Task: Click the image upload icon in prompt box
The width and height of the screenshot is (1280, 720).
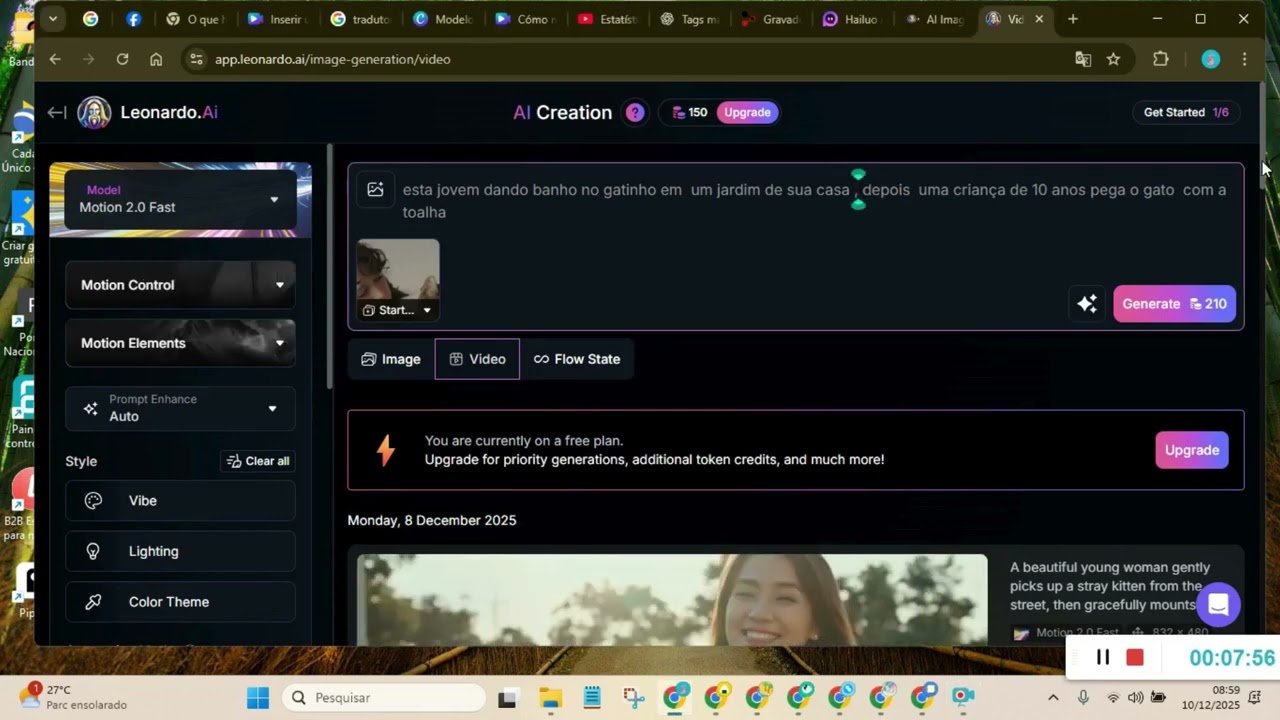Action: tap(375, 189)
